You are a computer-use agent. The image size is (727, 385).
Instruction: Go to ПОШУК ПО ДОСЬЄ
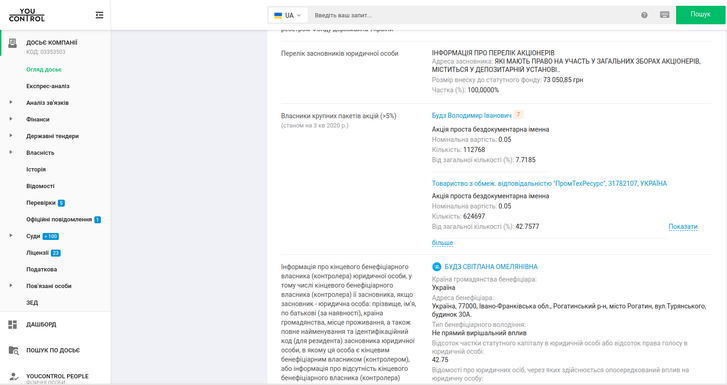(53, 350)
